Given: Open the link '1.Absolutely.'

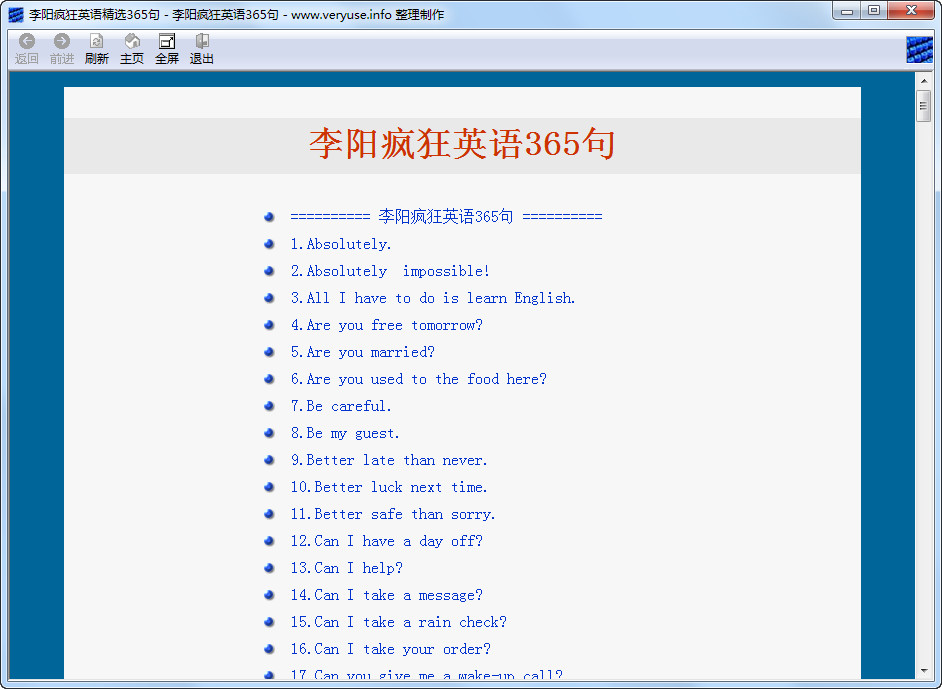Looking at the screenshot, I should pos(341,244).
